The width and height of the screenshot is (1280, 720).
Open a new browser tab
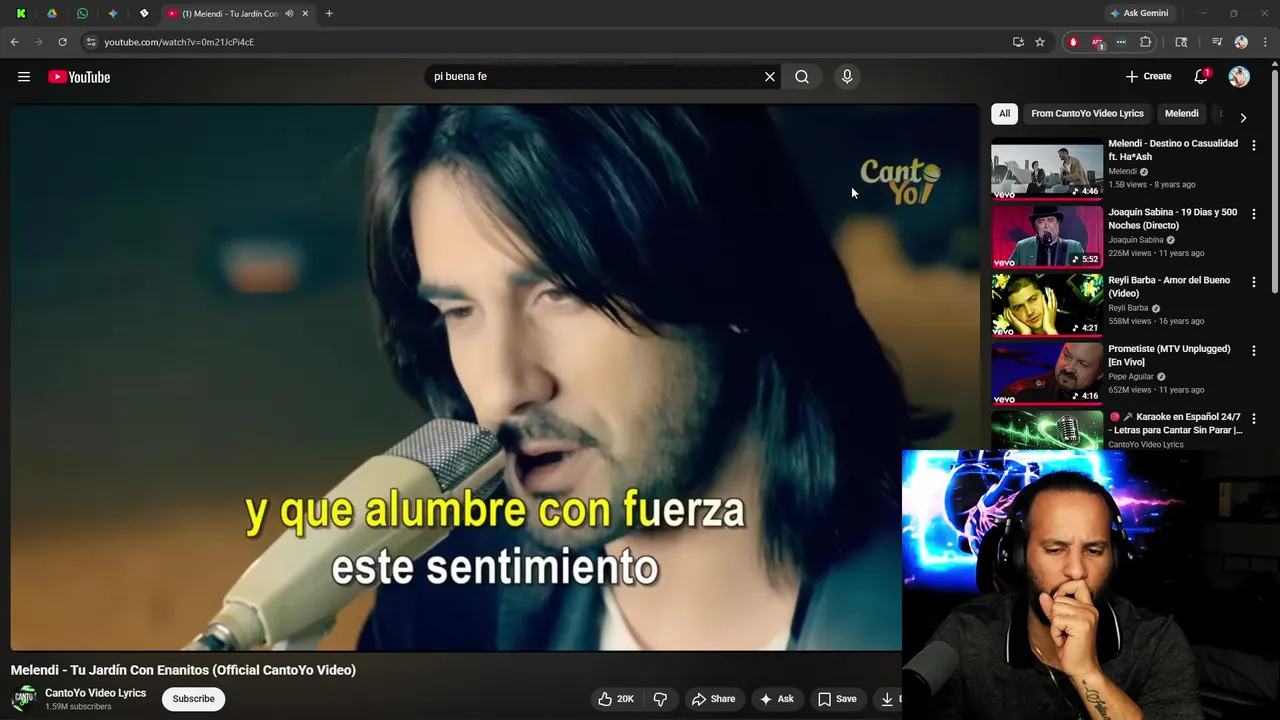pyautogui.click(x=329, y=14)
